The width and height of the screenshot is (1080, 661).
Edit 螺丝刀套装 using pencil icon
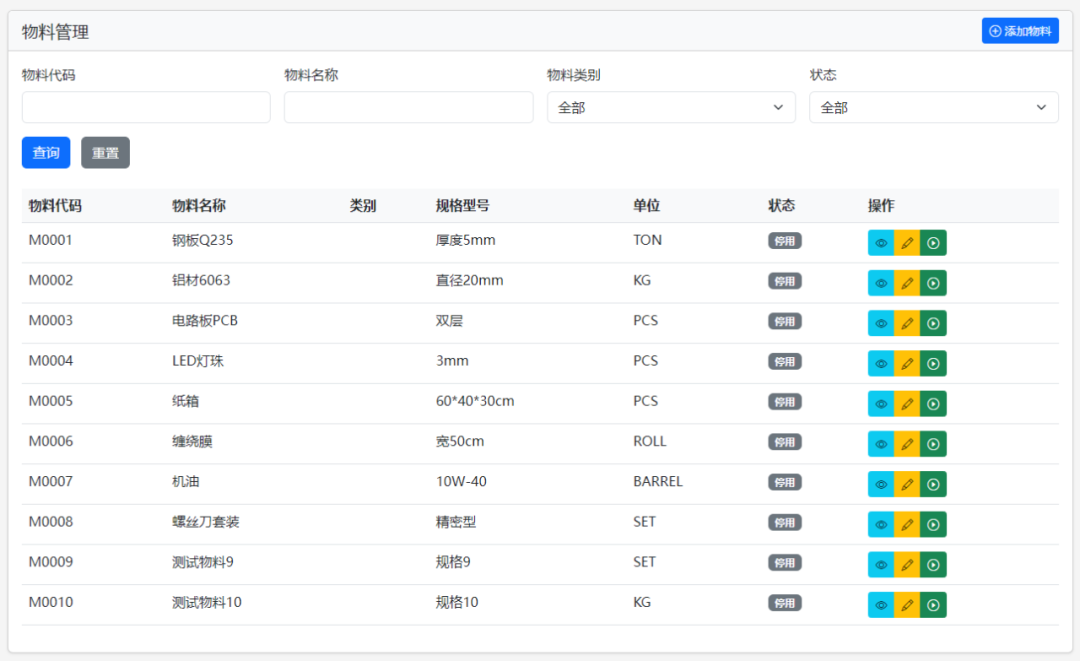coord(906,523)
